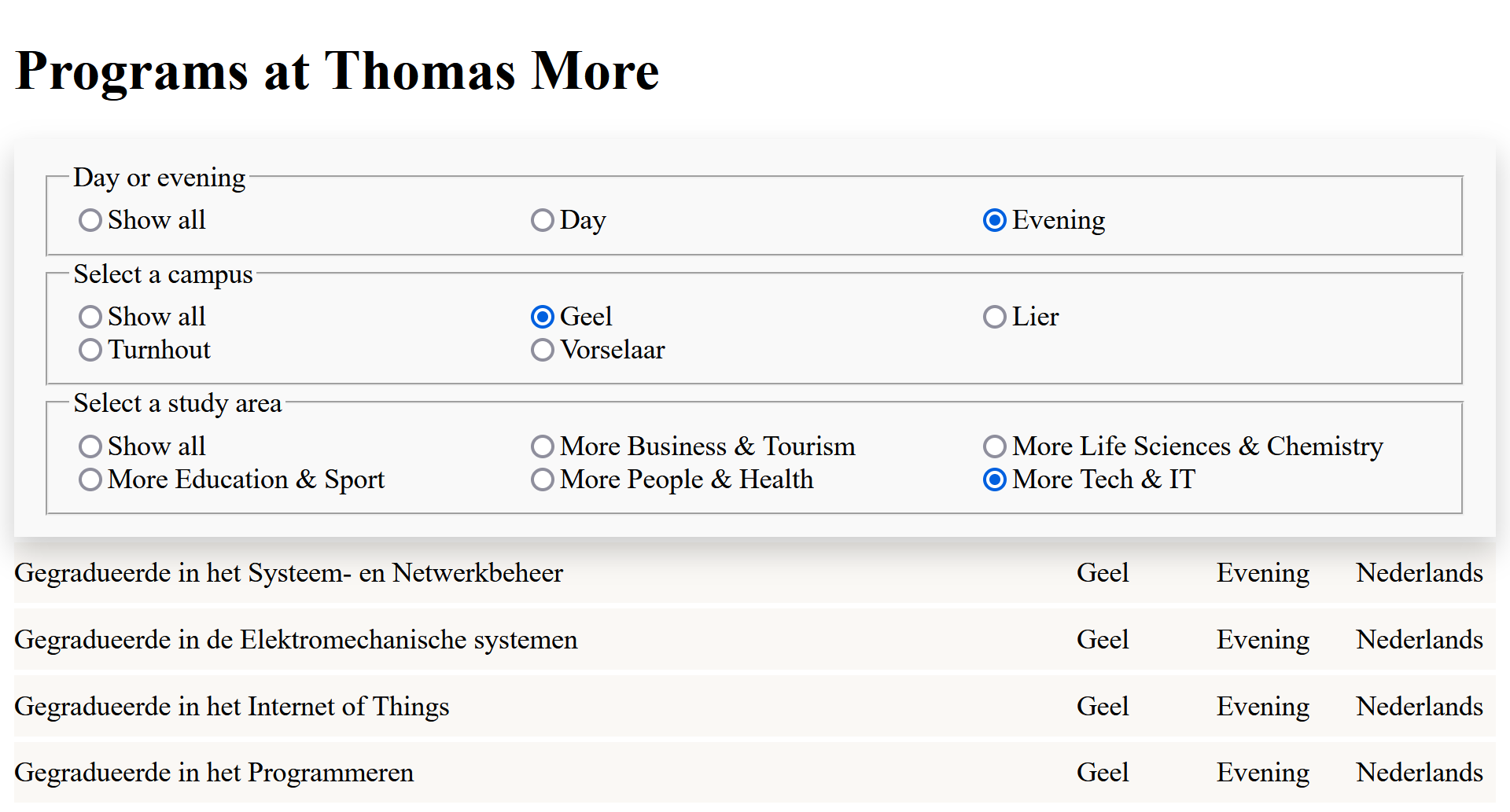This screenshot has width=1510, height=812.
Task: Choose More Education & Sport
Action: [90, 479]
